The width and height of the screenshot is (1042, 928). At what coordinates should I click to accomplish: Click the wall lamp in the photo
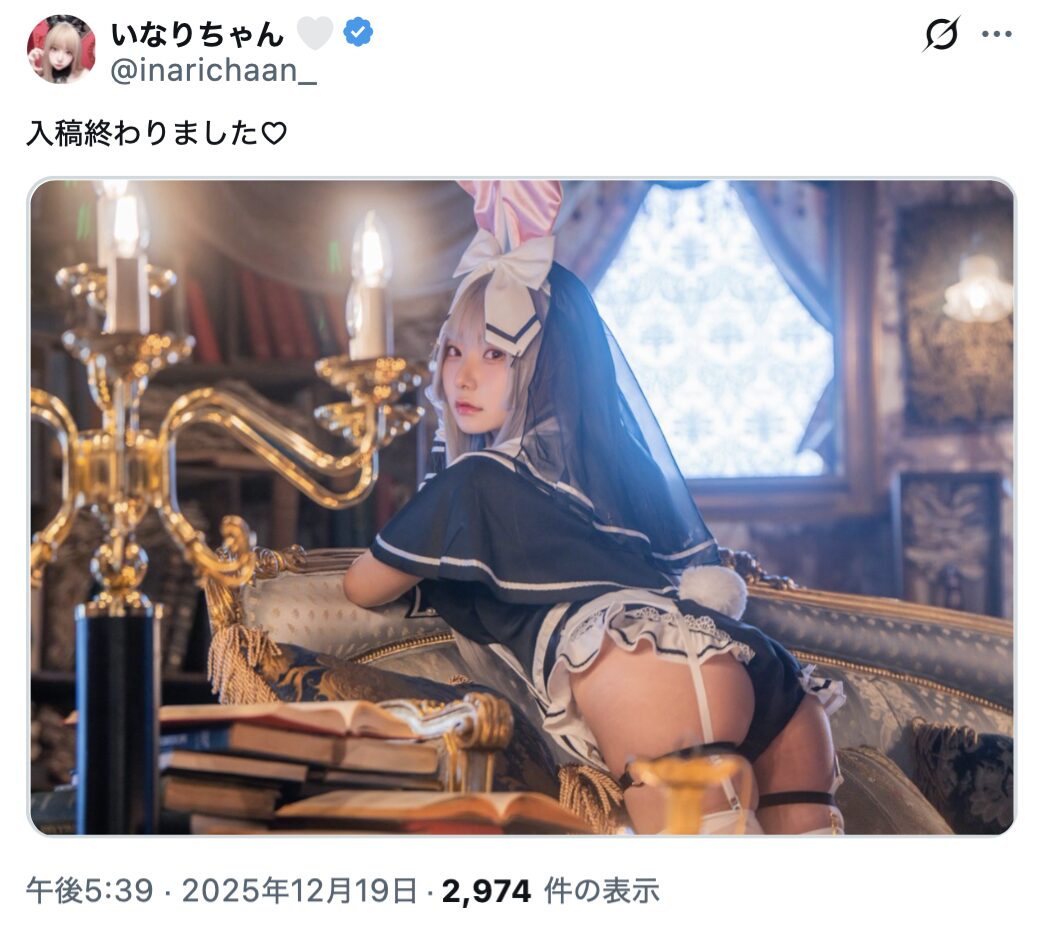978,287
